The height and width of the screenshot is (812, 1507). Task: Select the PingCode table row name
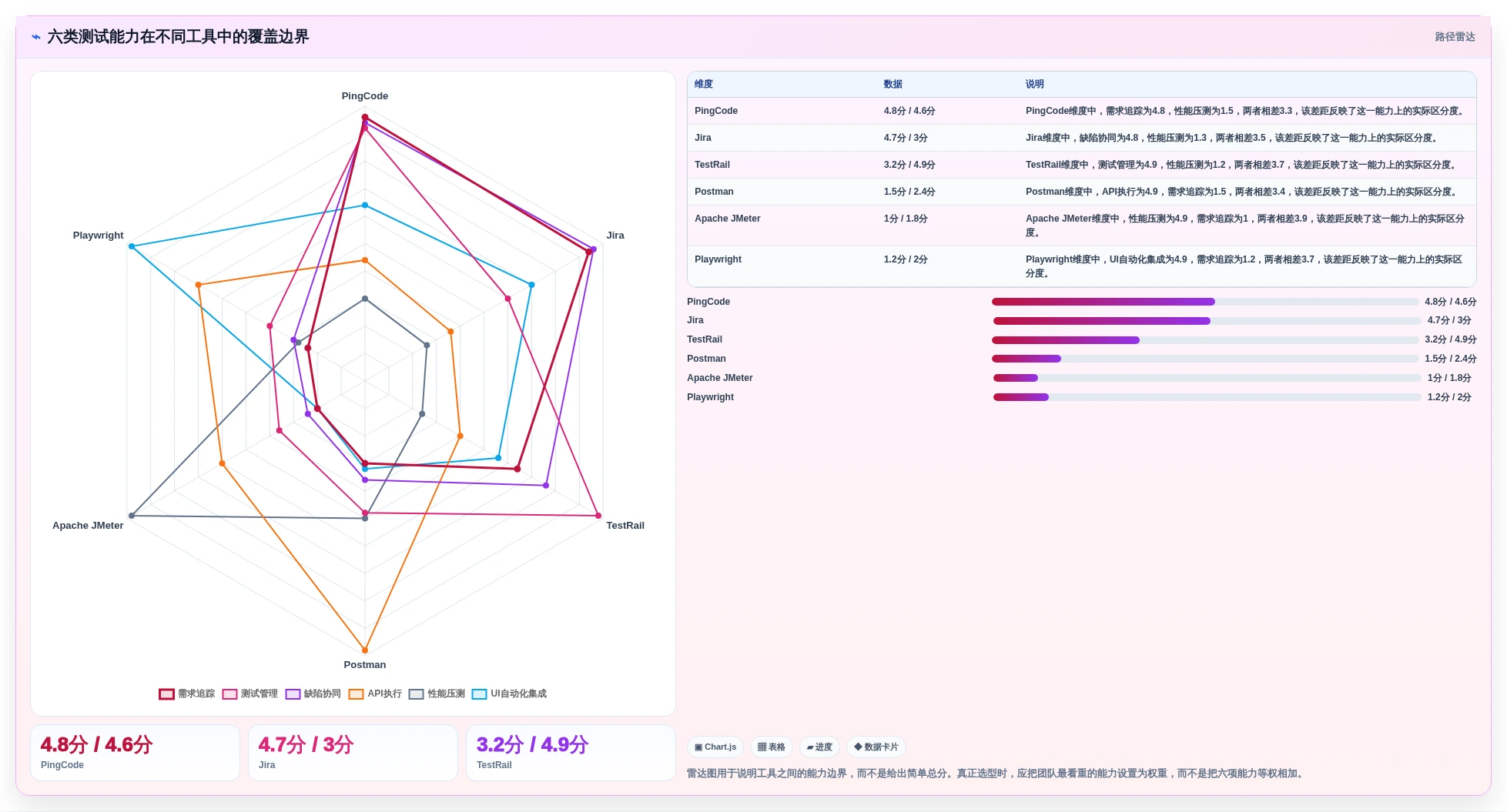(x=716, y=111)
